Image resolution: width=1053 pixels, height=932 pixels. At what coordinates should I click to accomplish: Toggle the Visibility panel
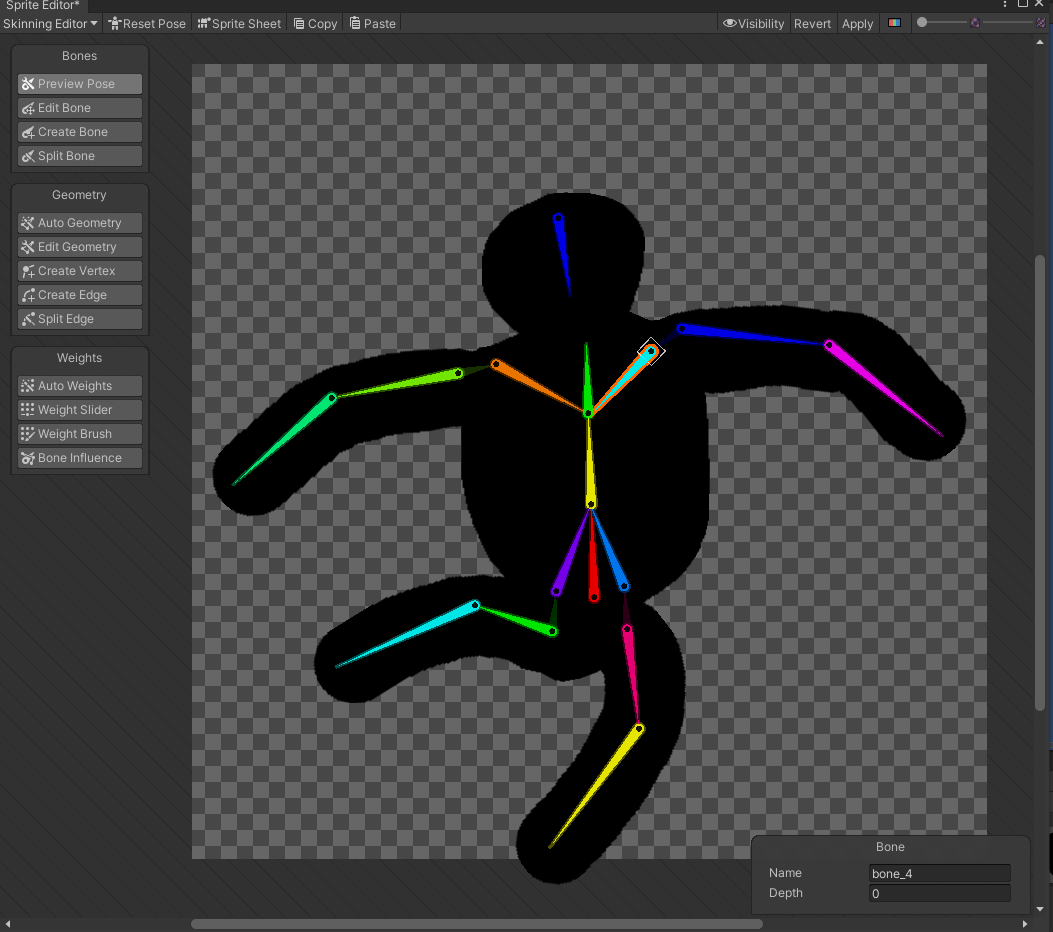tap(753, 23)
